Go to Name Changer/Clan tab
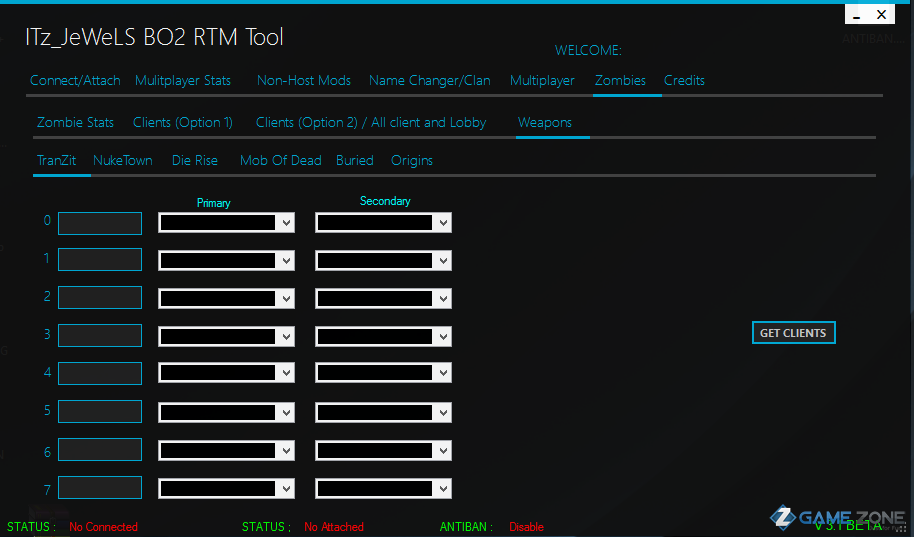 (x=430, y=80)
